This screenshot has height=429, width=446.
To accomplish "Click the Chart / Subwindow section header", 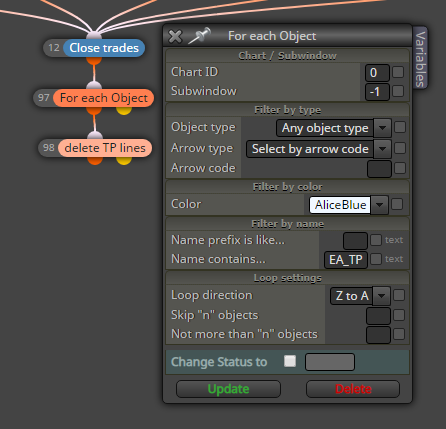I will click(287, 56).
